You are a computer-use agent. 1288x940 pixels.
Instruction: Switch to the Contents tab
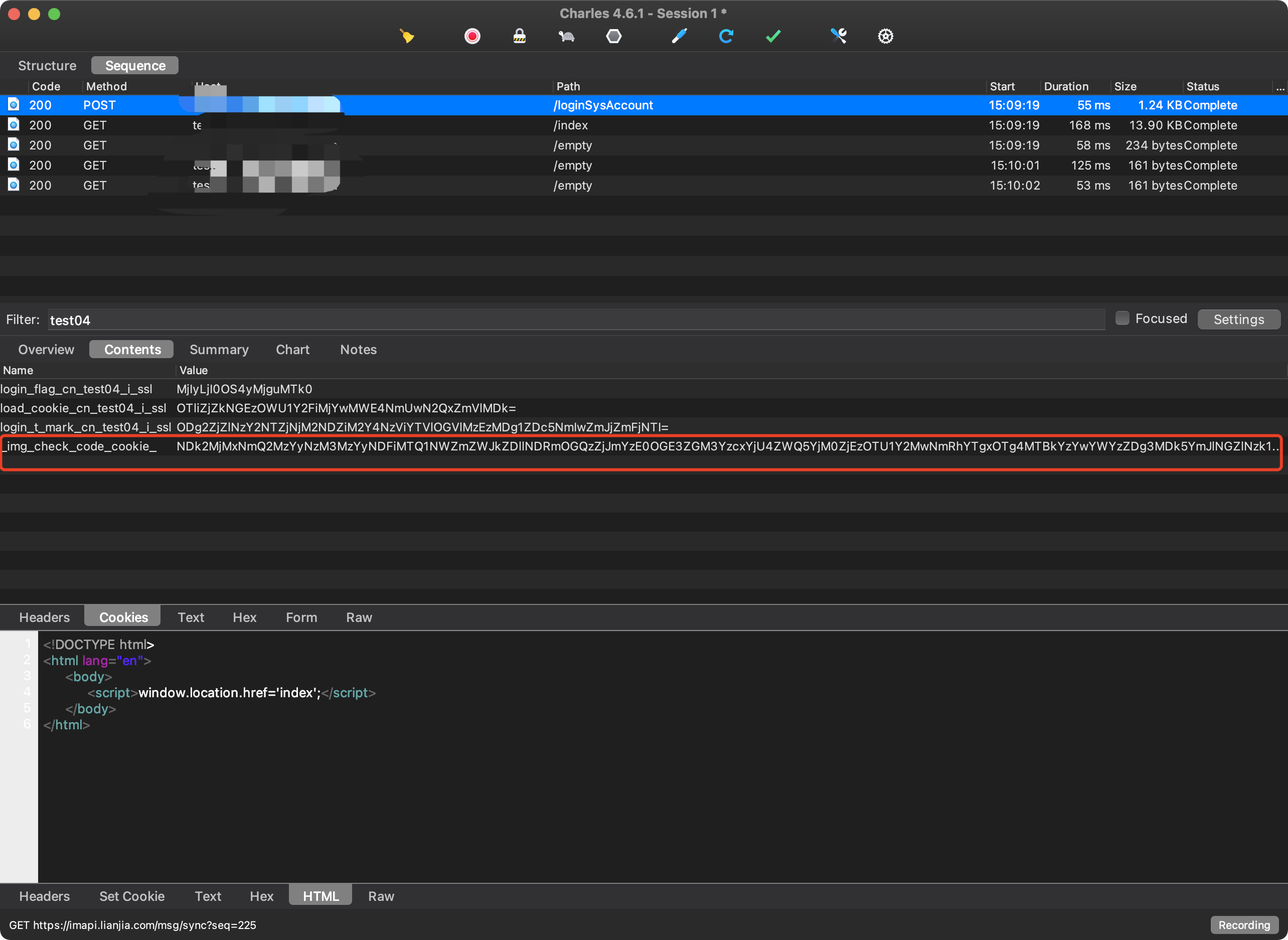tap(131, 349)
